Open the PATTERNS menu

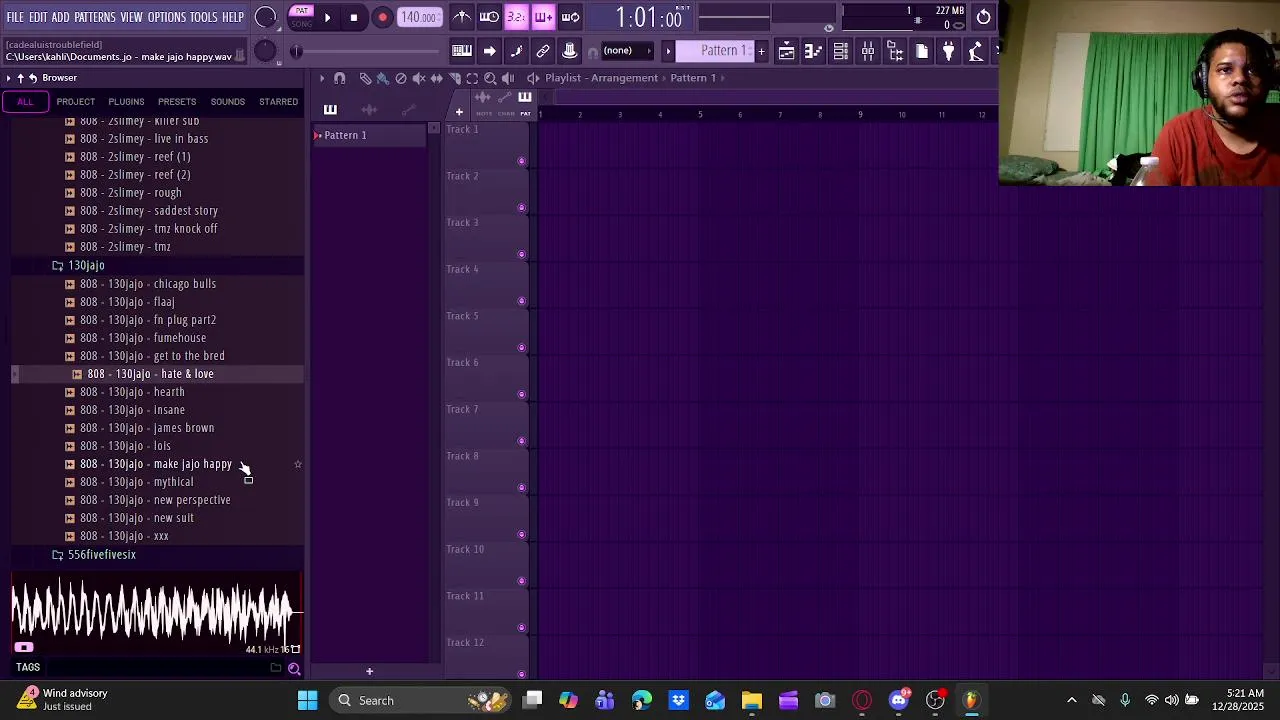95,17
